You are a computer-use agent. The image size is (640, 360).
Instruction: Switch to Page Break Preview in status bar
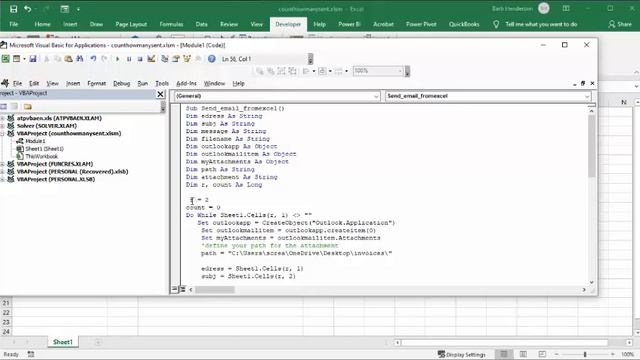[x=542, y=354]
